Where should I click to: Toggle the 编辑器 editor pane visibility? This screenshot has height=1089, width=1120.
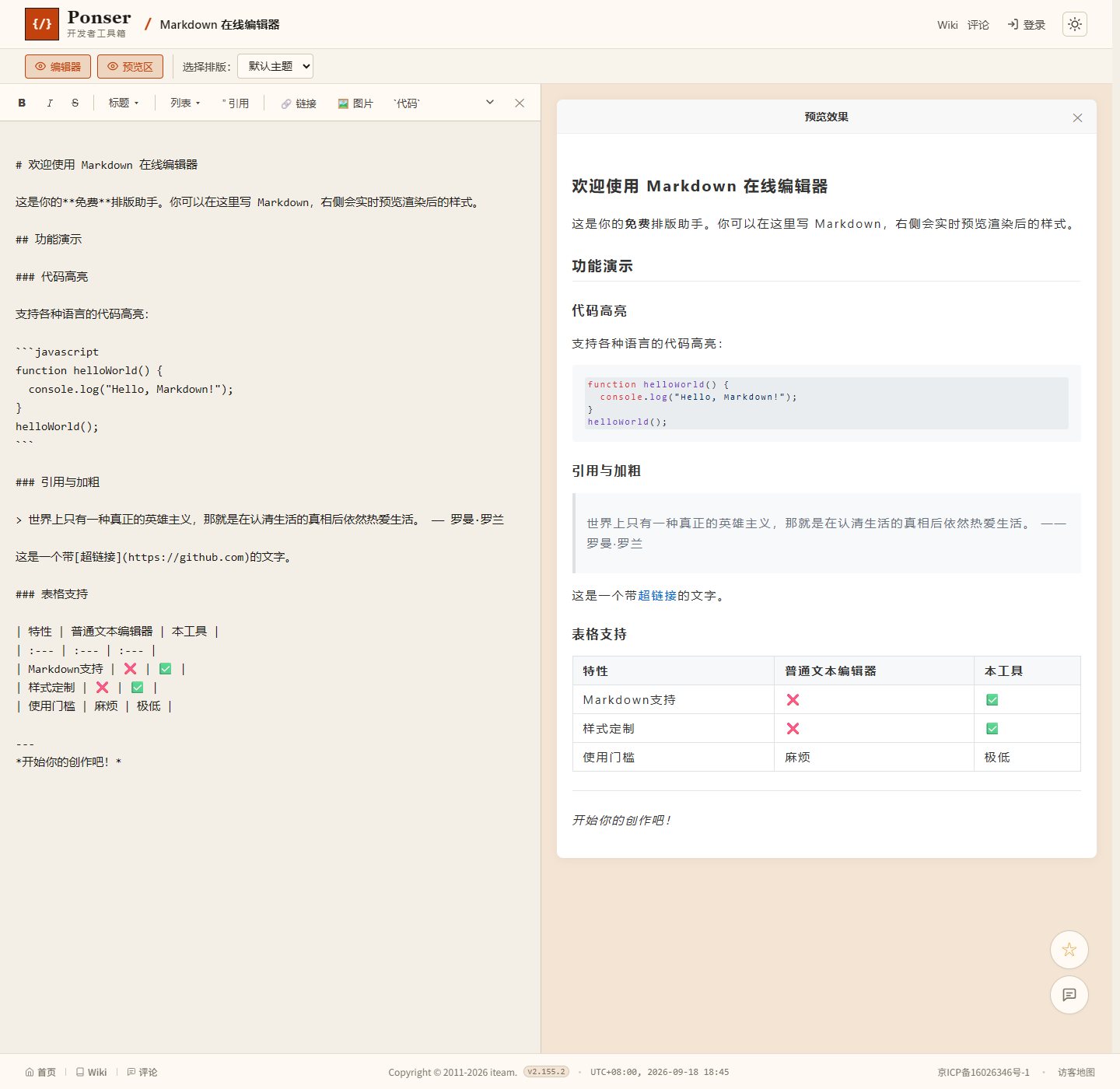coord(58,66)
